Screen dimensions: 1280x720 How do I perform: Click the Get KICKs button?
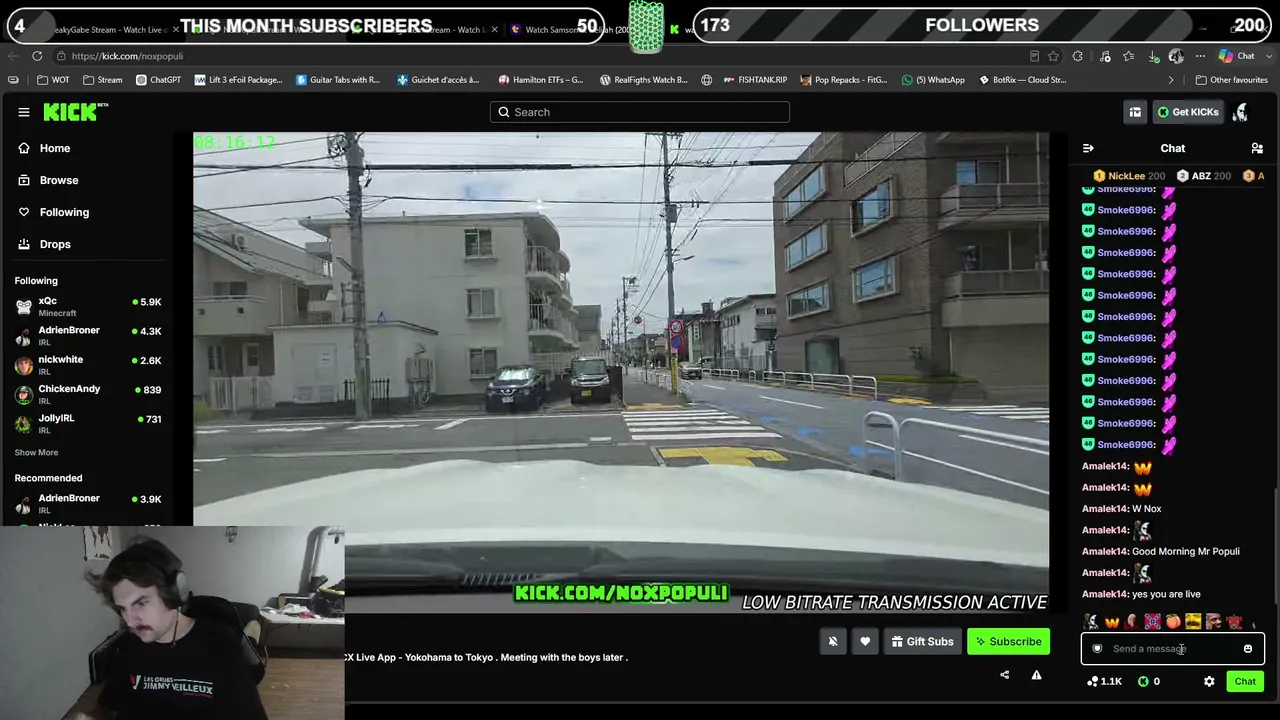(x=1188, y=112)
